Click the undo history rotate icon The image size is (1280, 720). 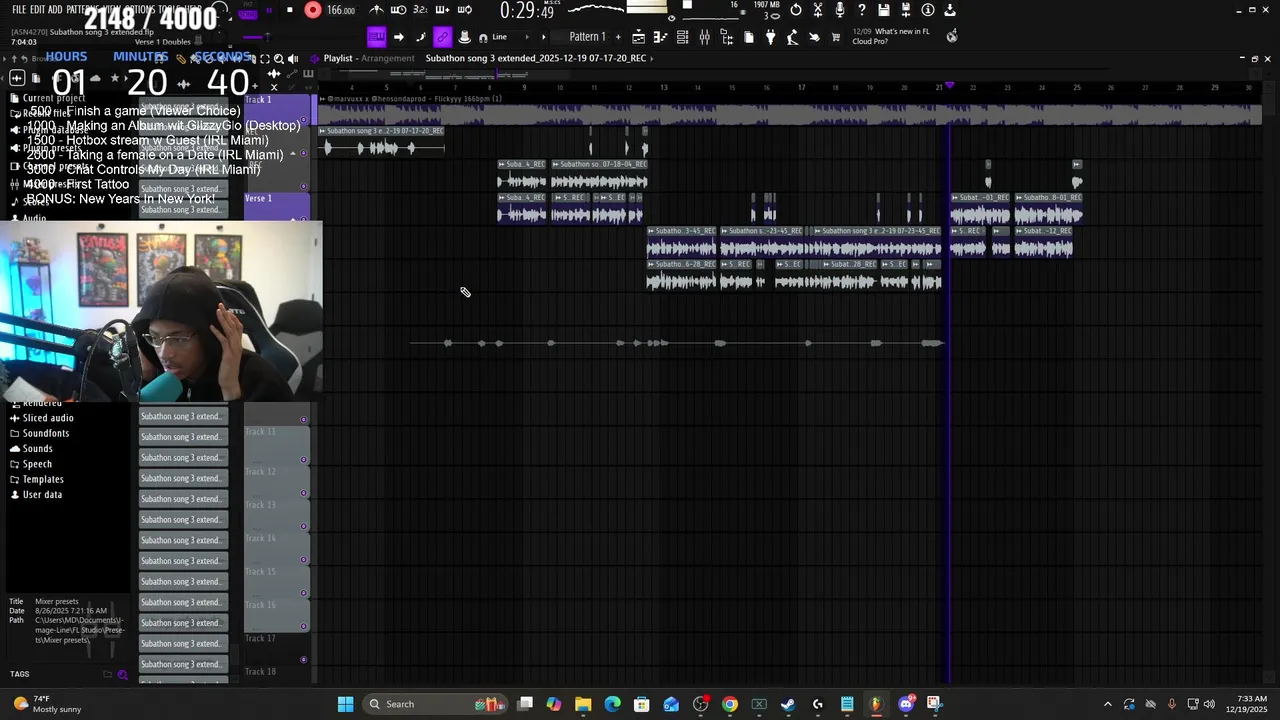[x=796, y=10]
